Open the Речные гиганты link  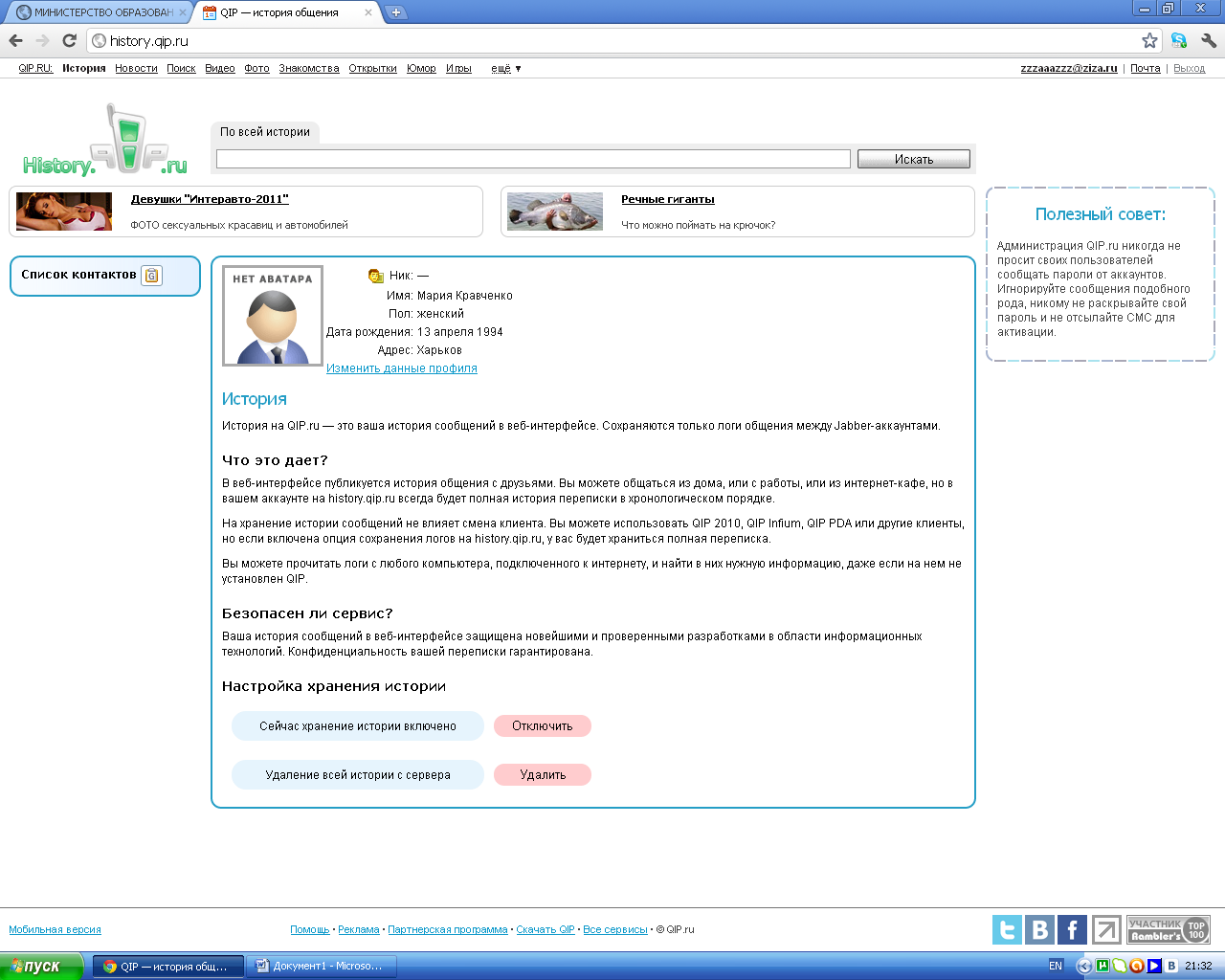coord(668,199)
